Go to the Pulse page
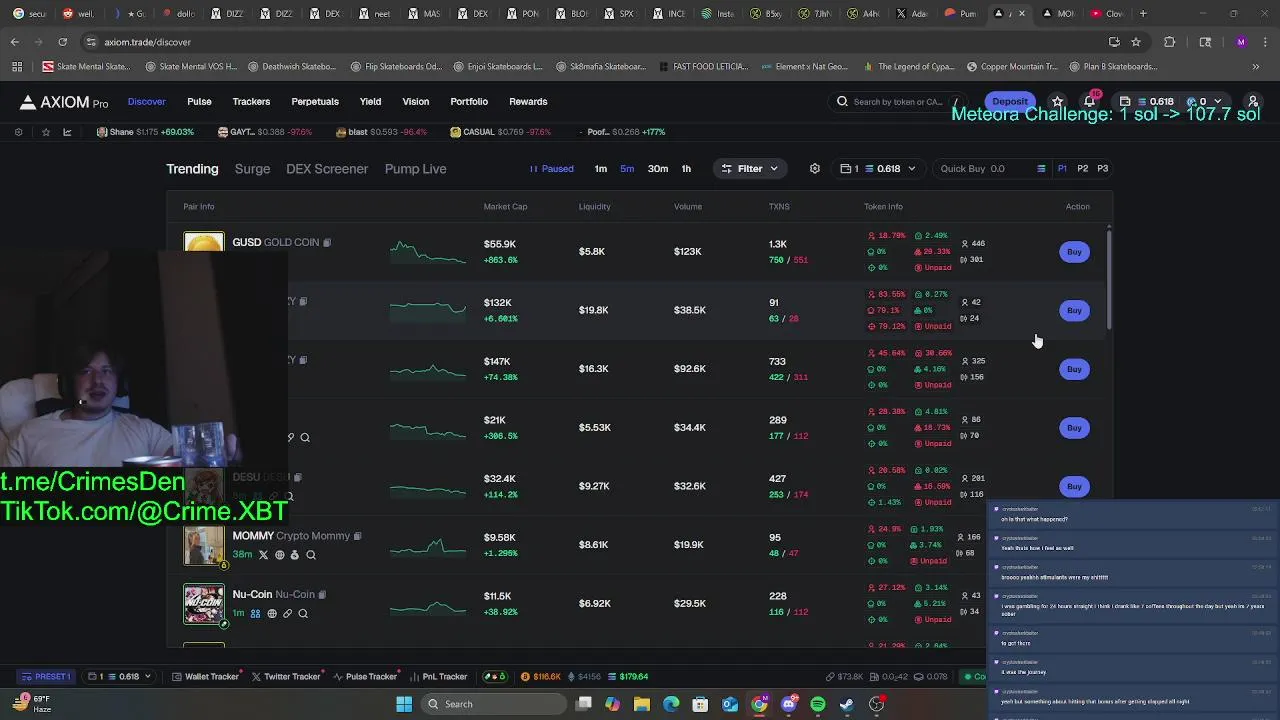 (x=199, y=101)
